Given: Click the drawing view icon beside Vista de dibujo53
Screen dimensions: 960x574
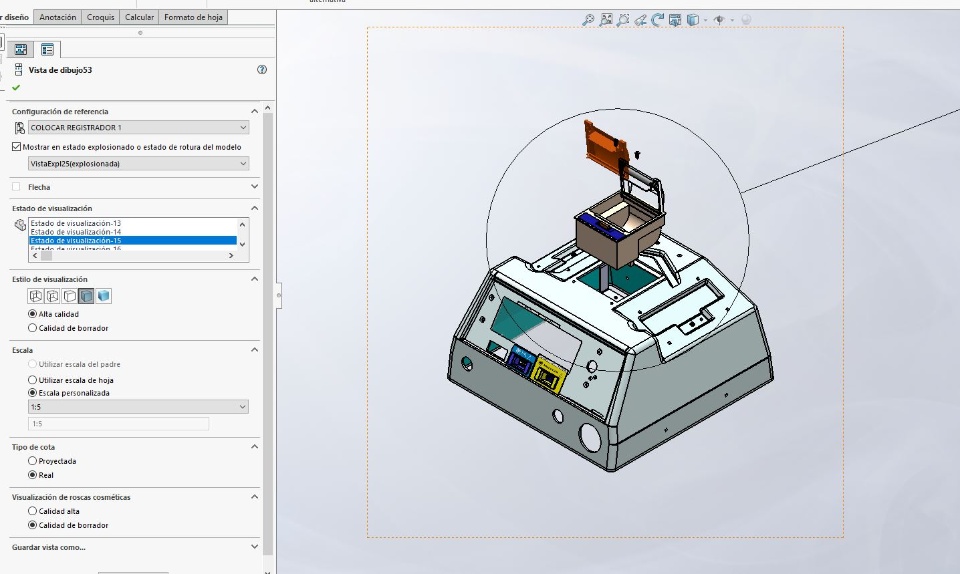Looking at the screenshot, I should pyautogui.click(x=18, y=70).
